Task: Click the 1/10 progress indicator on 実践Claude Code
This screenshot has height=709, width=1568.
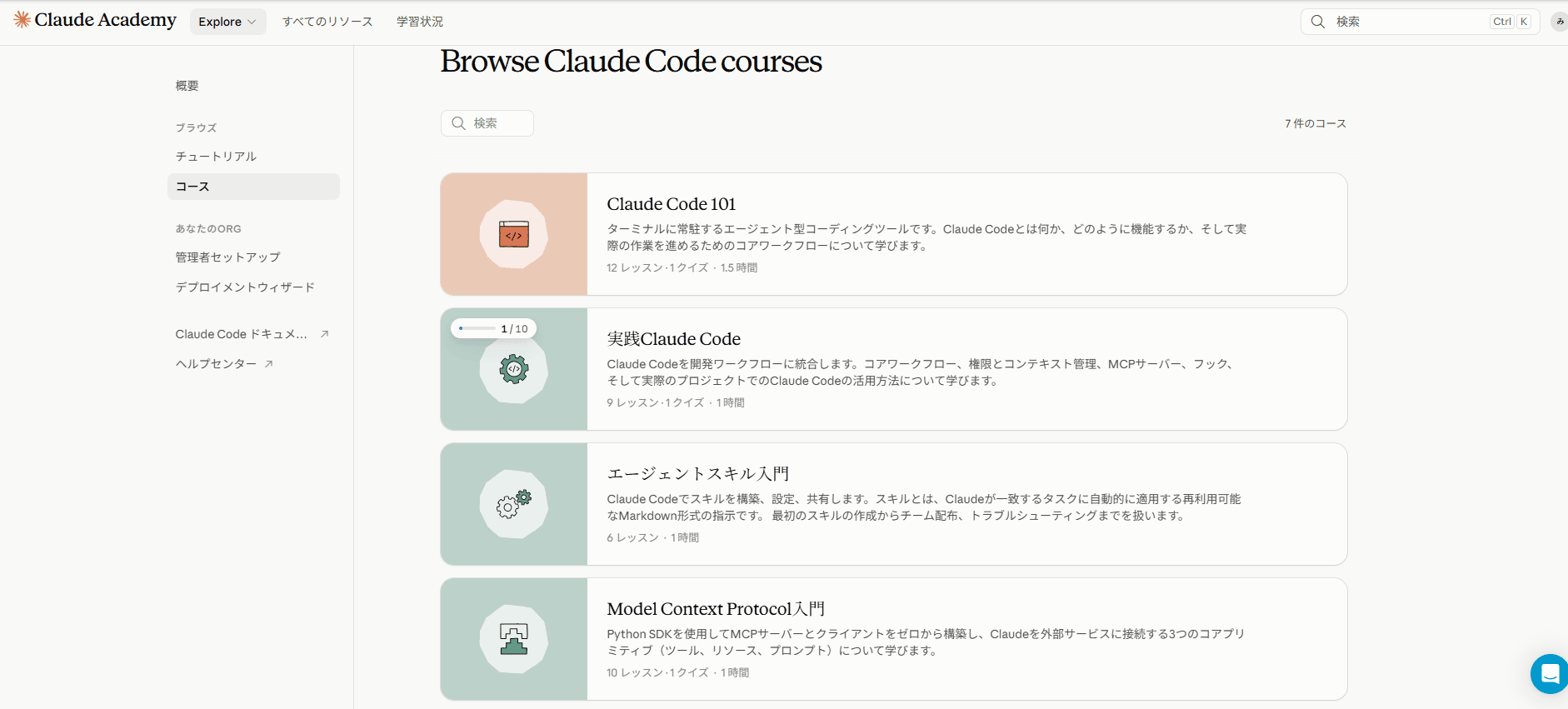Action: click(494, 329)
